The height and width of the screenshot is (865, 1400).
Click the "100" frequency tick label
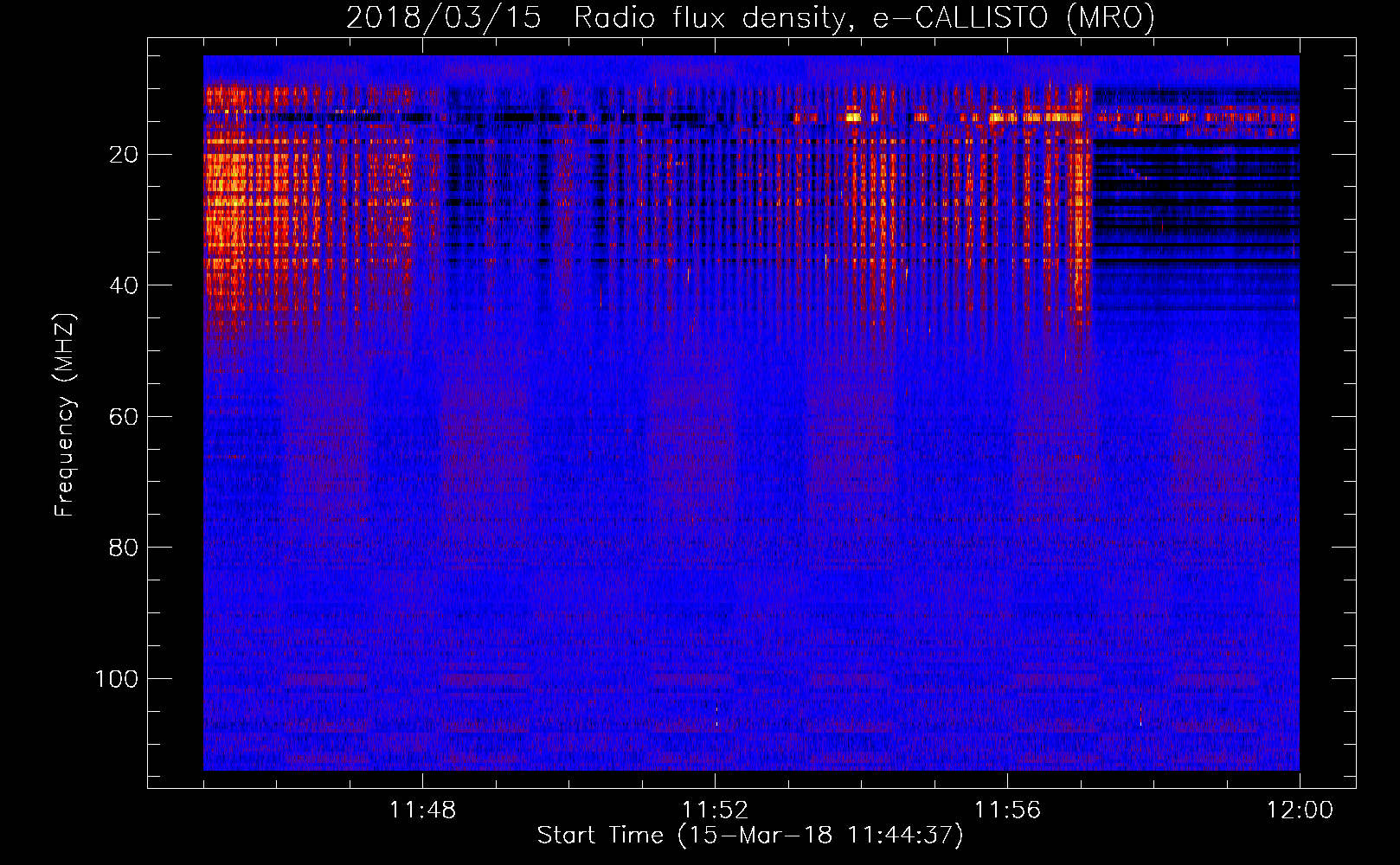tap(117, 679)
